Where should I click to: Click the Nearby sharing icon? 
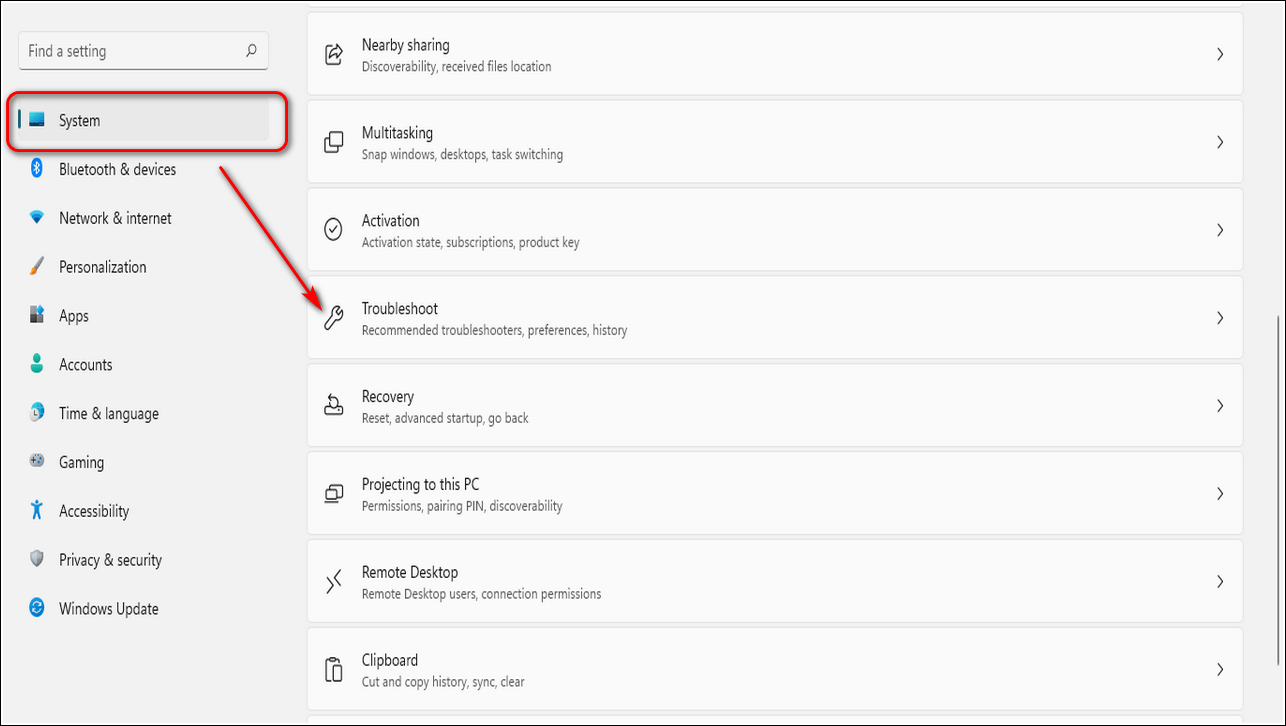334,54
